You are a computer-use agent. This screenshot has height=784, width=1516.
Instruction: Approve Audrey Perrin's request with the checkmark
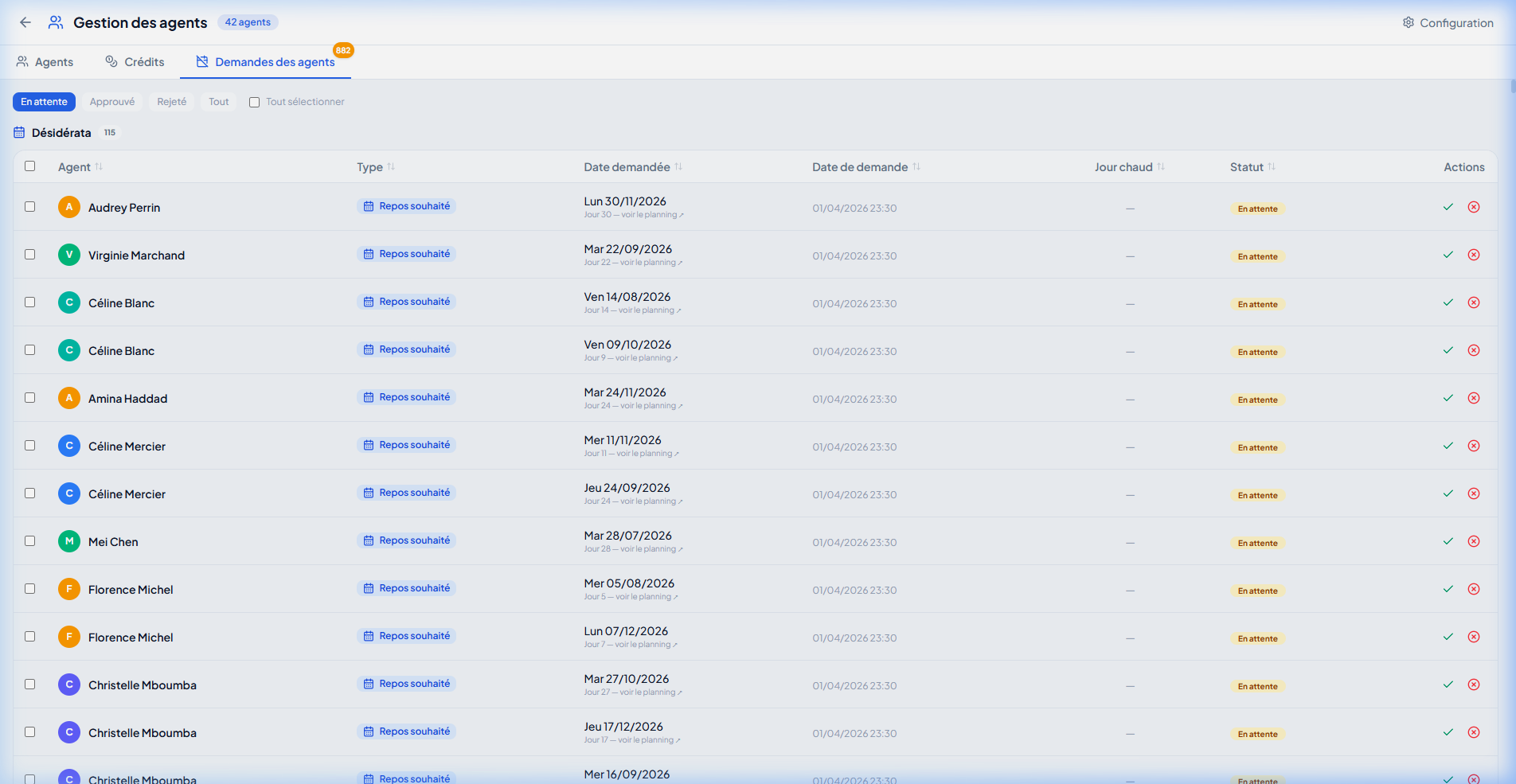1448,207
